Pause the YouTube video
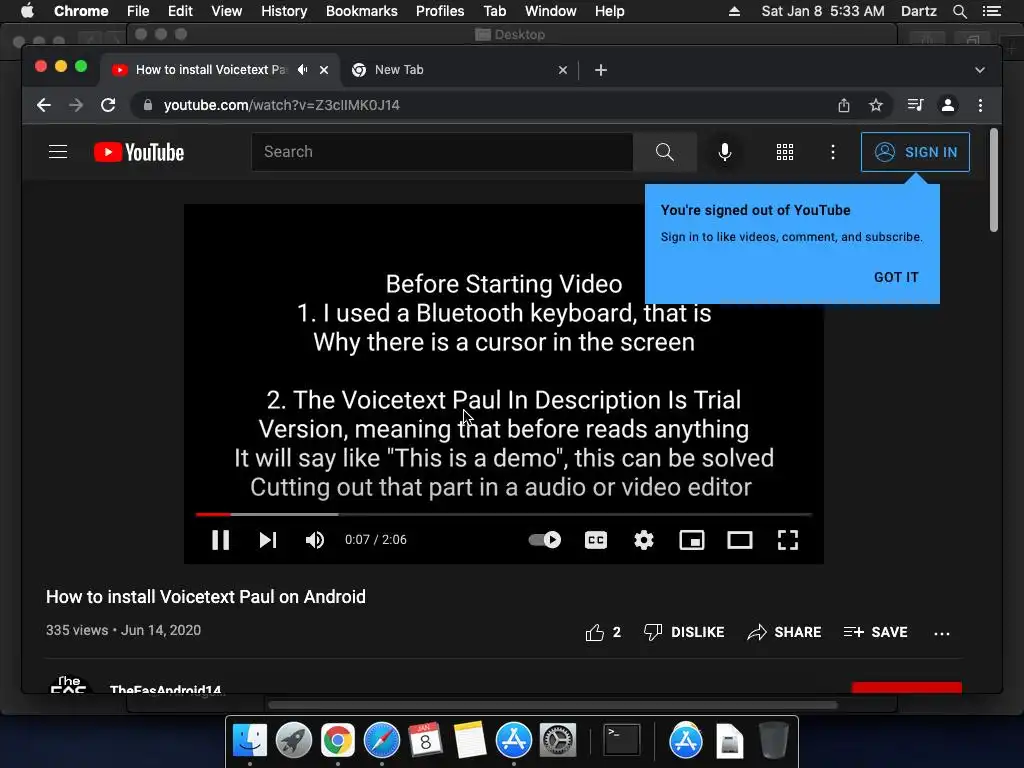The height and width of the screenshot is (768, 1024). tap(220, 540)
